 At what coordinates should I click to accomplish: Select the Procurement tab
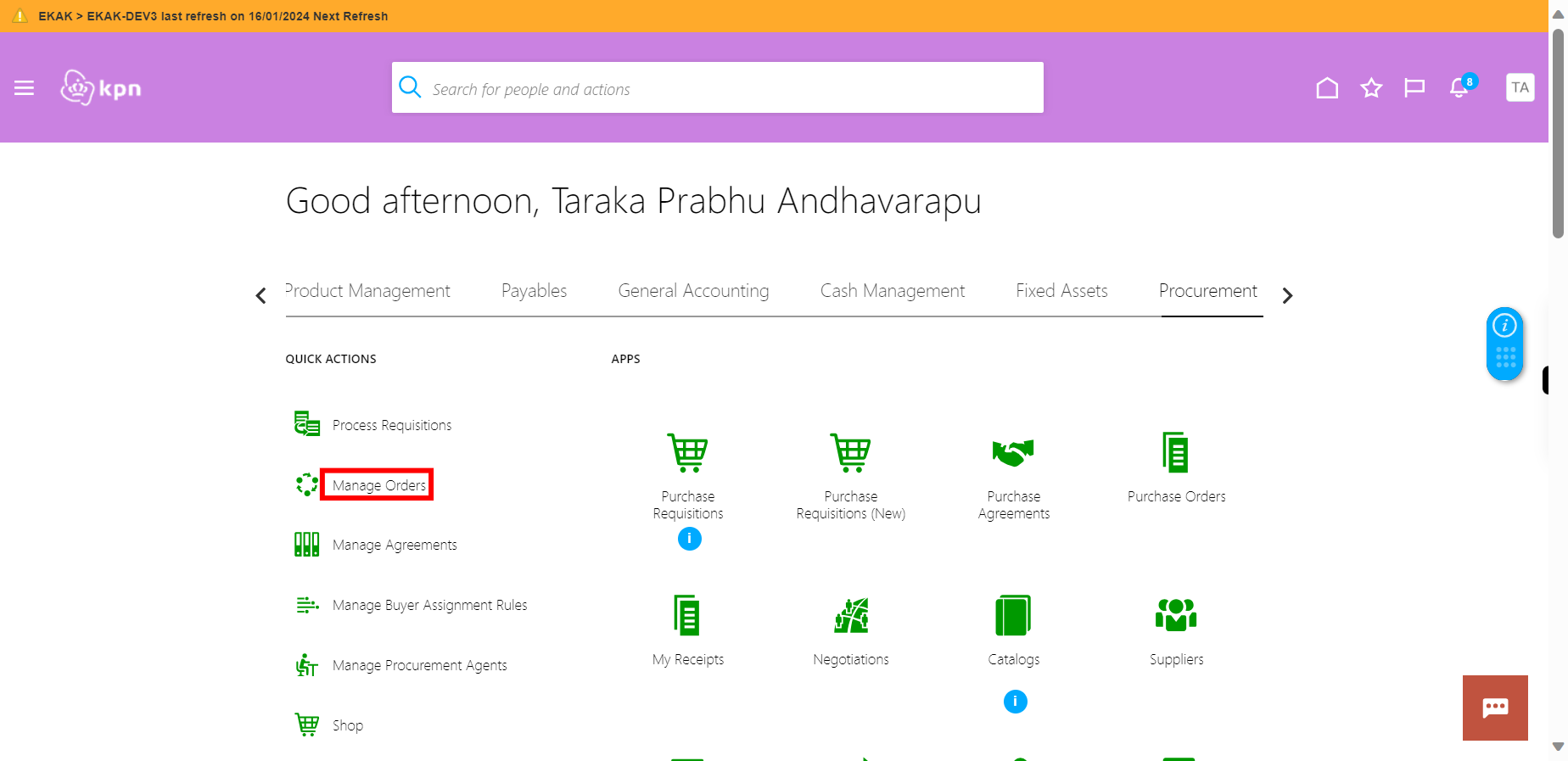tap(1208, 291)
